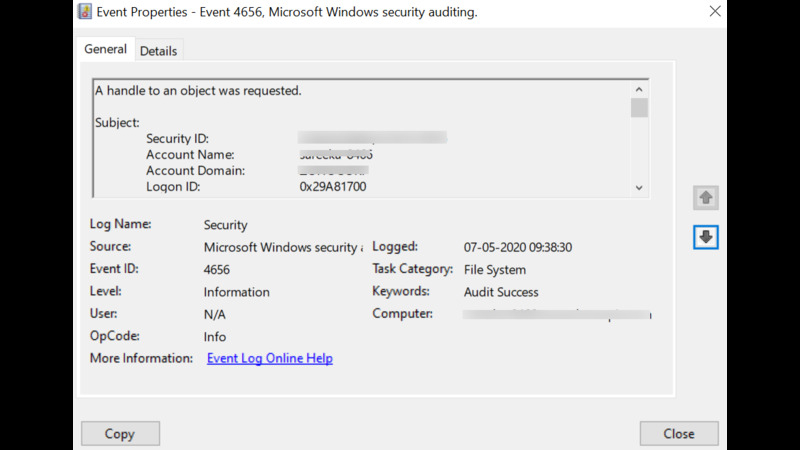
Task: Click the description box scroll up arrow
Action: pyautogui.click(x=639, y=89)
